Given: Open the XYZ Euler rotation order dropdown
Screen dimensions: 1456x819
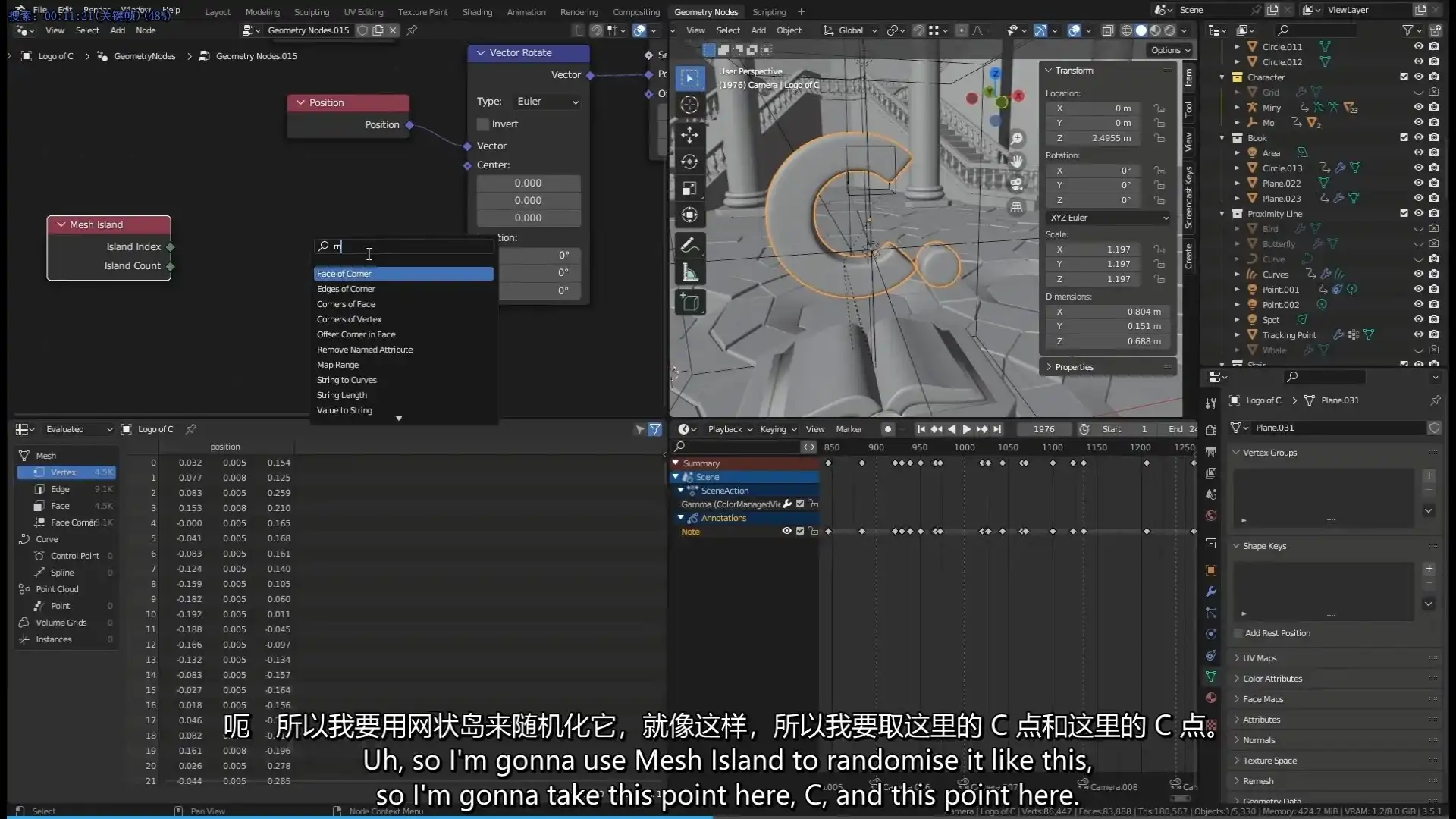Looking at the screenshot, I should pos(1108,218).
